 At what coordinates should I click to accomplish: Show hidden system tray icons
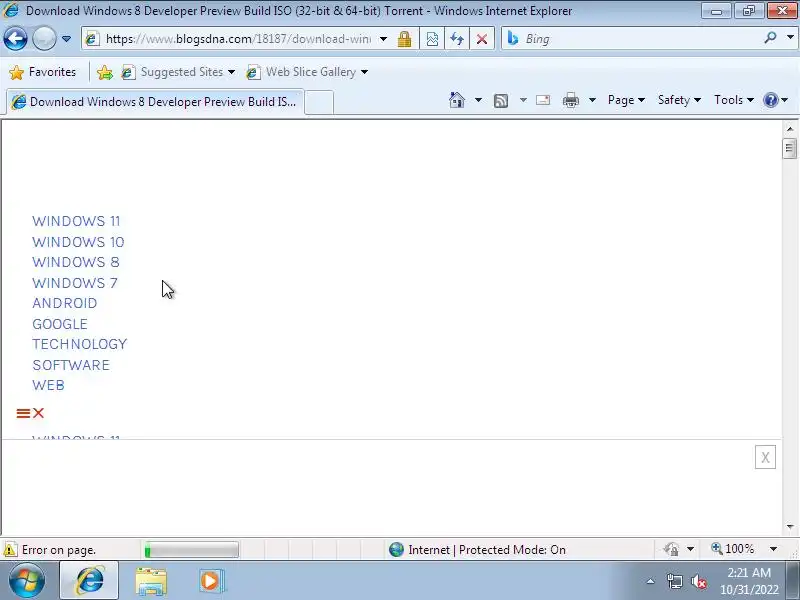click(651, 581)
